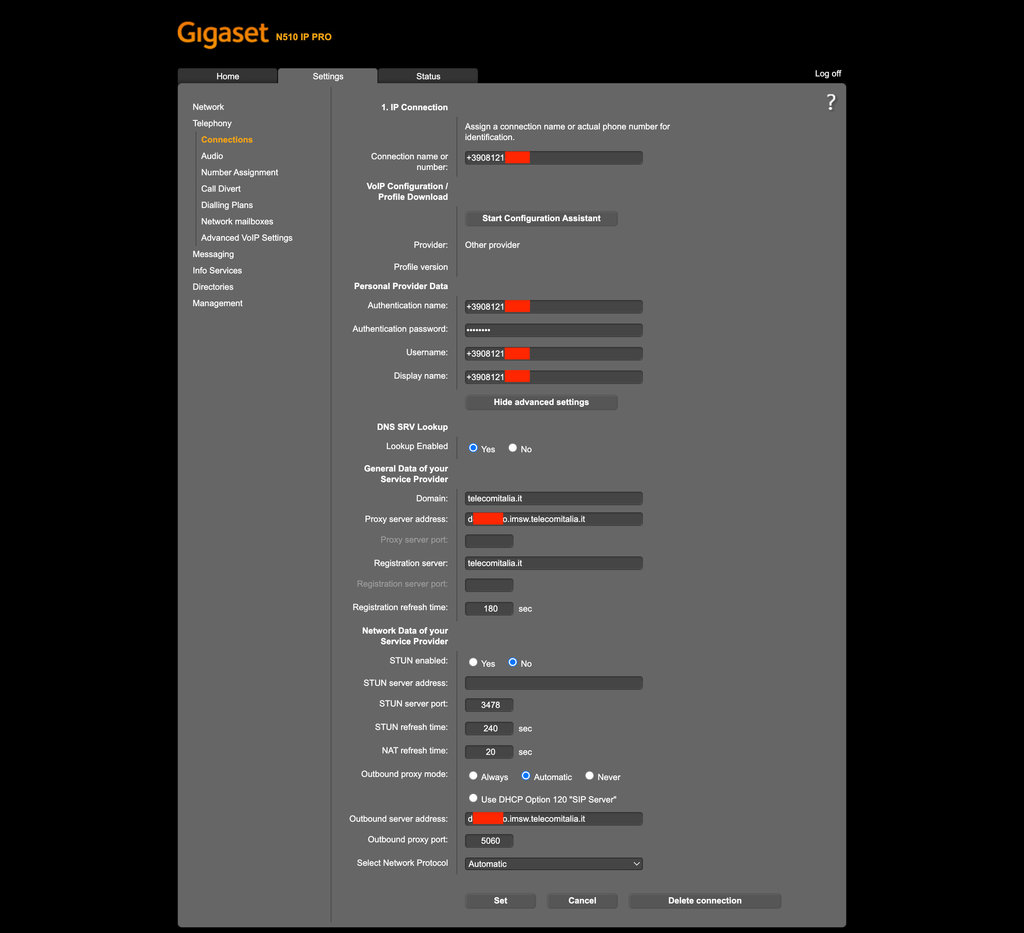The image size is (1024, 933).
Task: Set Outbound proxy mode to Automatic
Action: pyautogui.click(x=526, y=776)
